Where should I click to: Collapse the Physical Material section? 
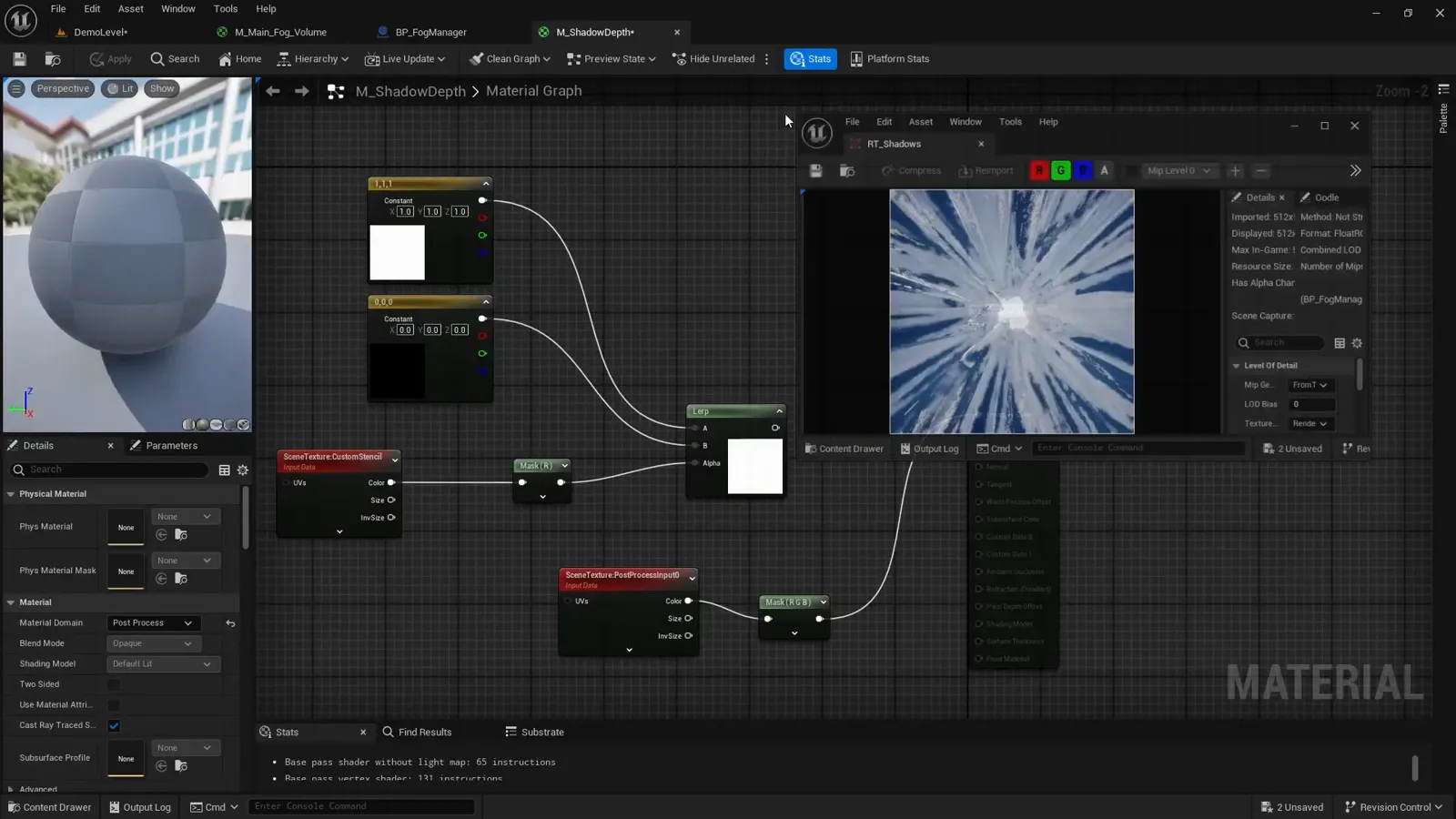point(11,494)
